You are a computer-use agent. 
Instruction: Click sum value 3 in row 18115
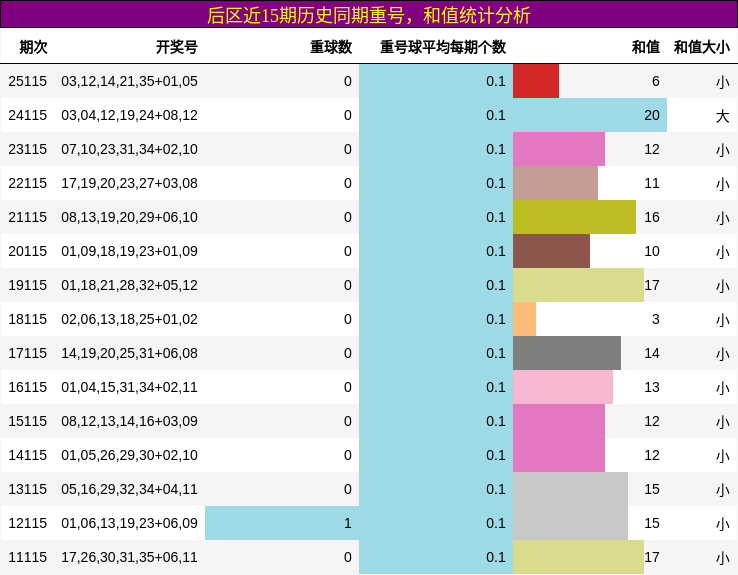click(x=656, y=319)
